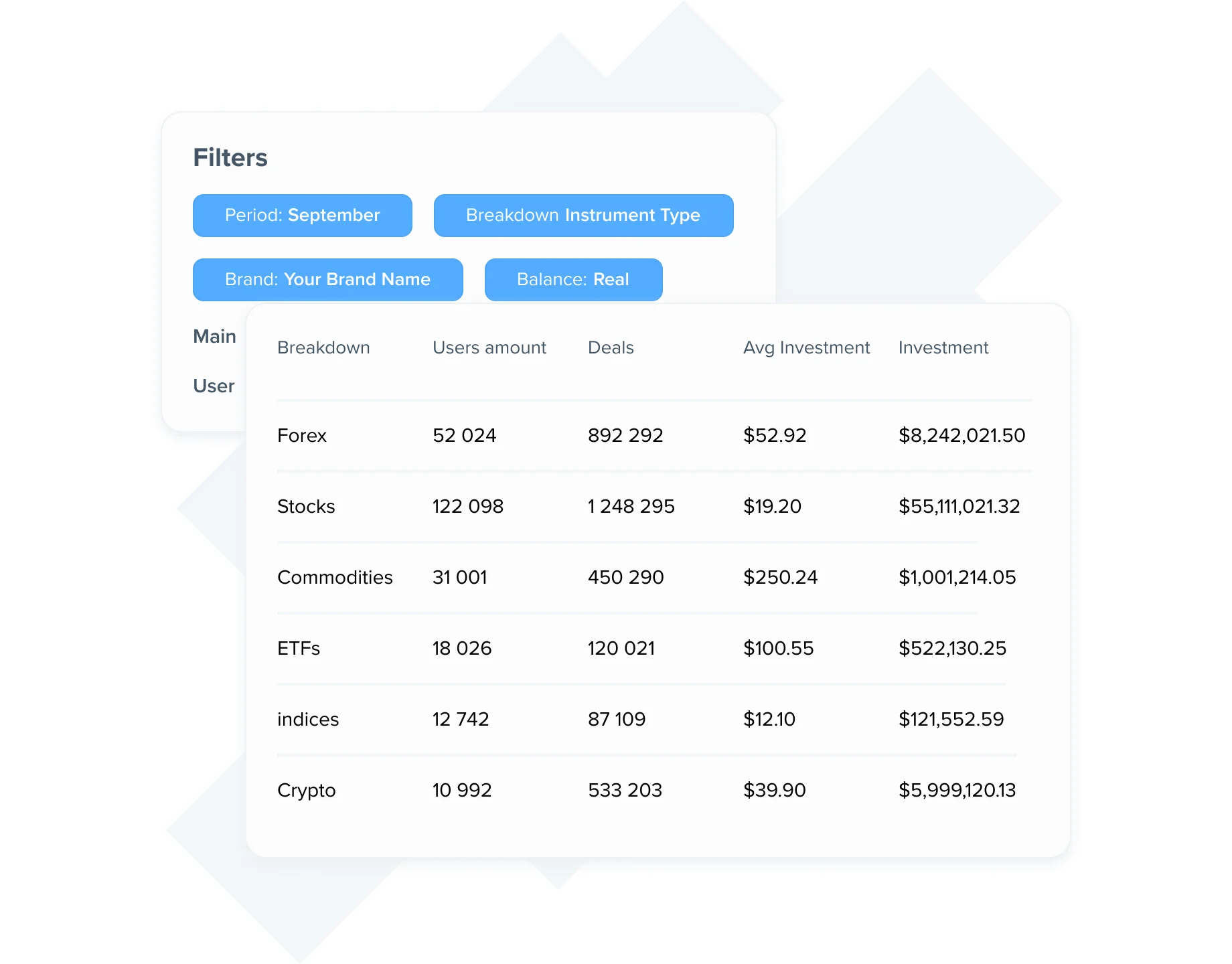
Task: Sort by the Deals column header
Action: pyautogui.click(x=611, y=347)
